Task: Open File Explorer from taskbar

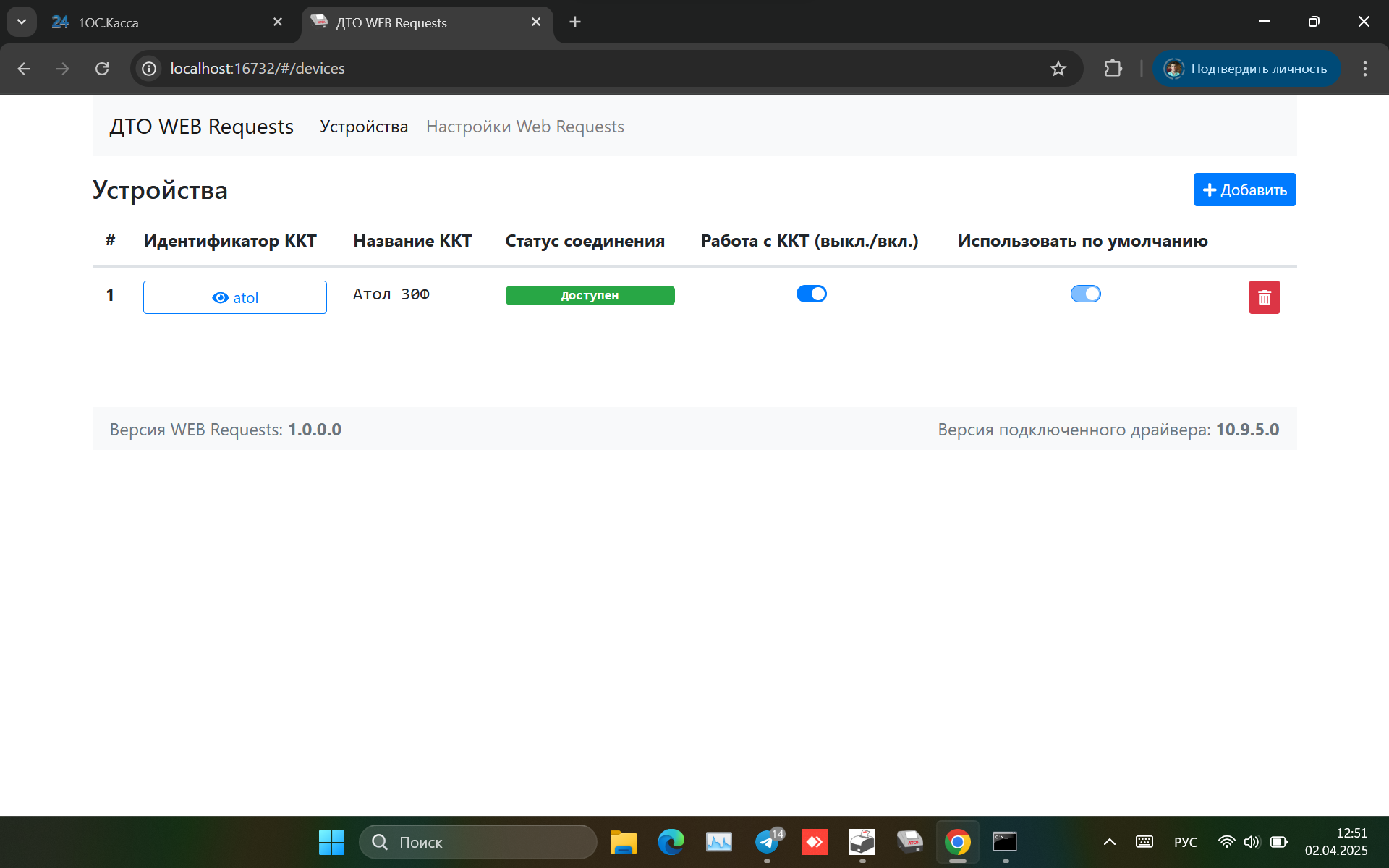Action: click(x=623, y=842)
